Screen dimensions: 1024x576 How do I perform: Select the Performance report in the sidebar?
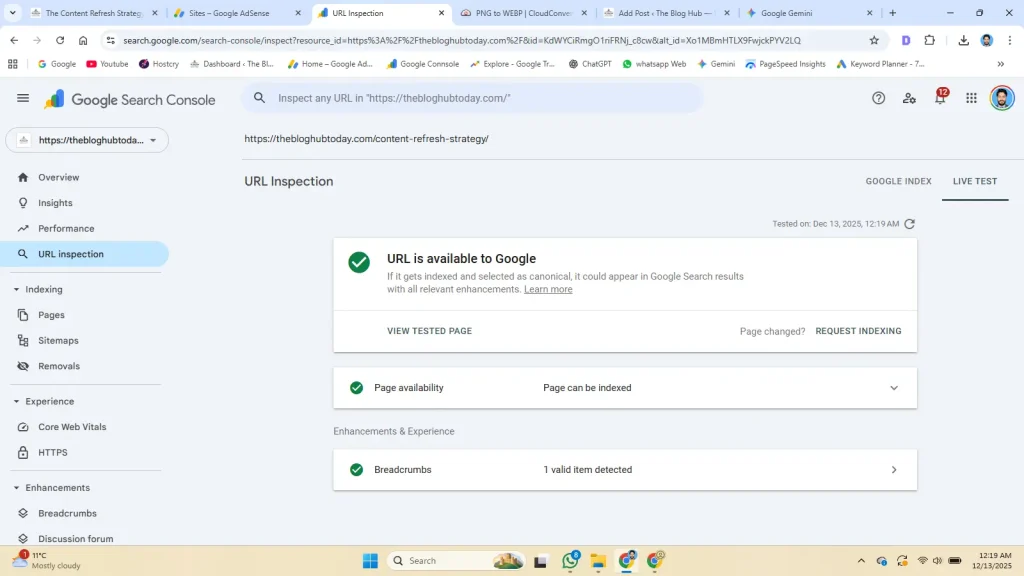pos(65,228)
